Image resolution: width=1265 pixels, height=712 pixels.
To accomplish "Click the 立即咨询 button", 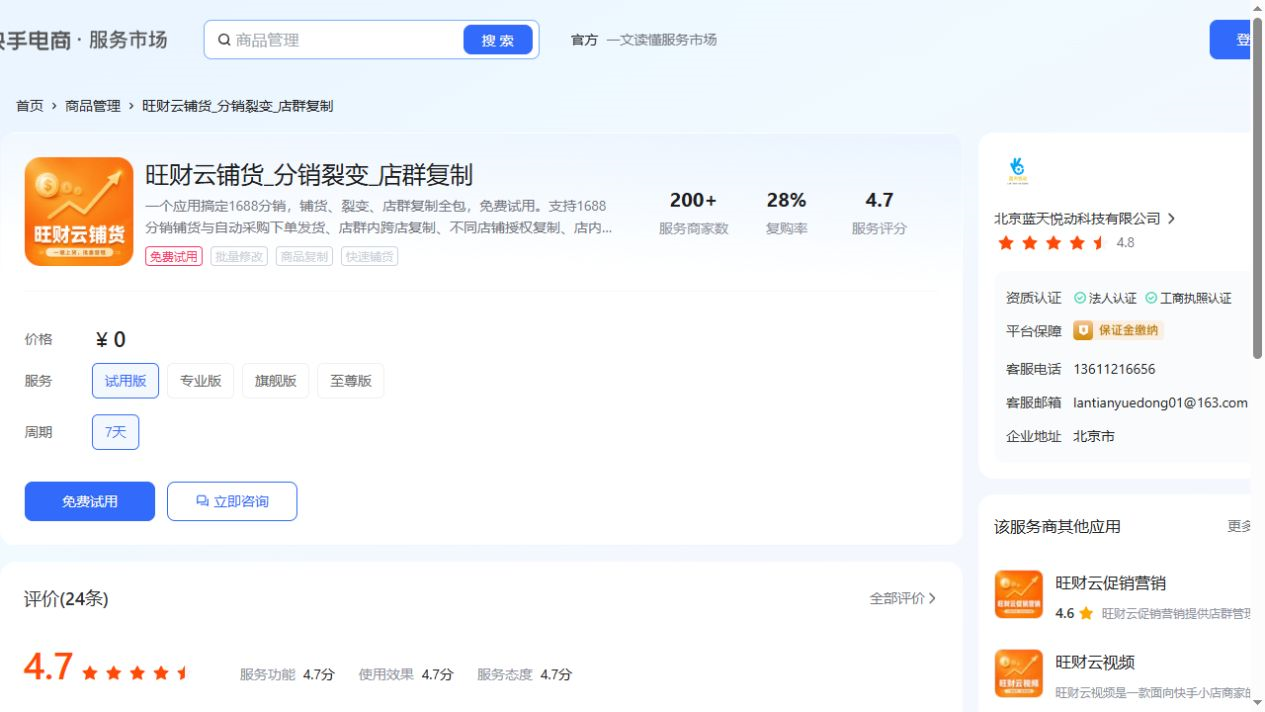I will coord(232,501).
